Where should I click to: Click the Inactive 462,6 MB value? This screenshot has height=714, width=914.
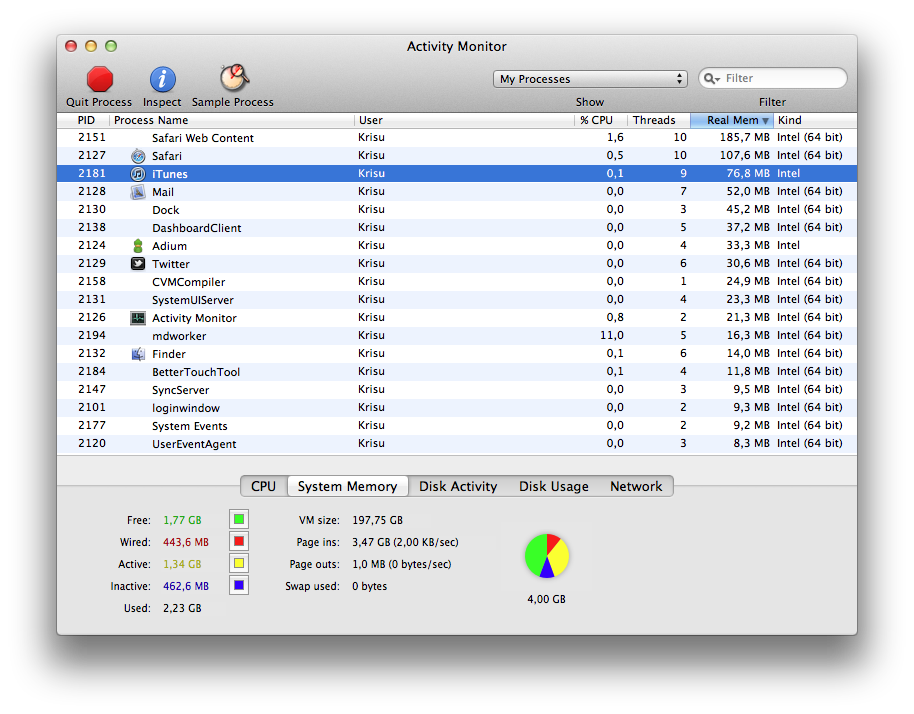click(x=185, y=586)
